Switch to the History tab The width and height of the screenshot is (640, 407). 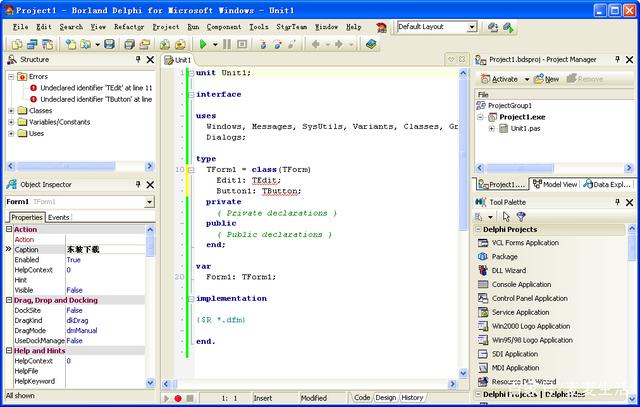pos(412,398)
